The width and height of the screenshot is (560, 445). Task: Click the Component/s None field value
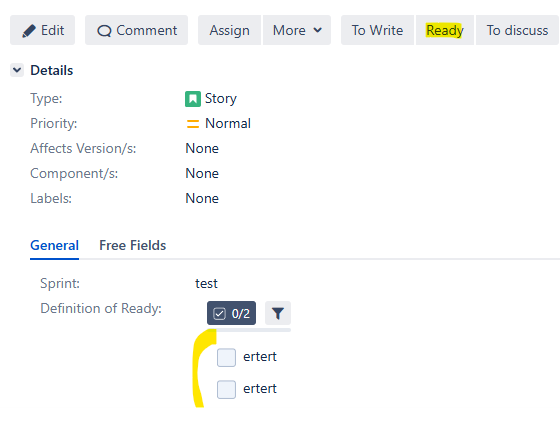coord(202,174)
